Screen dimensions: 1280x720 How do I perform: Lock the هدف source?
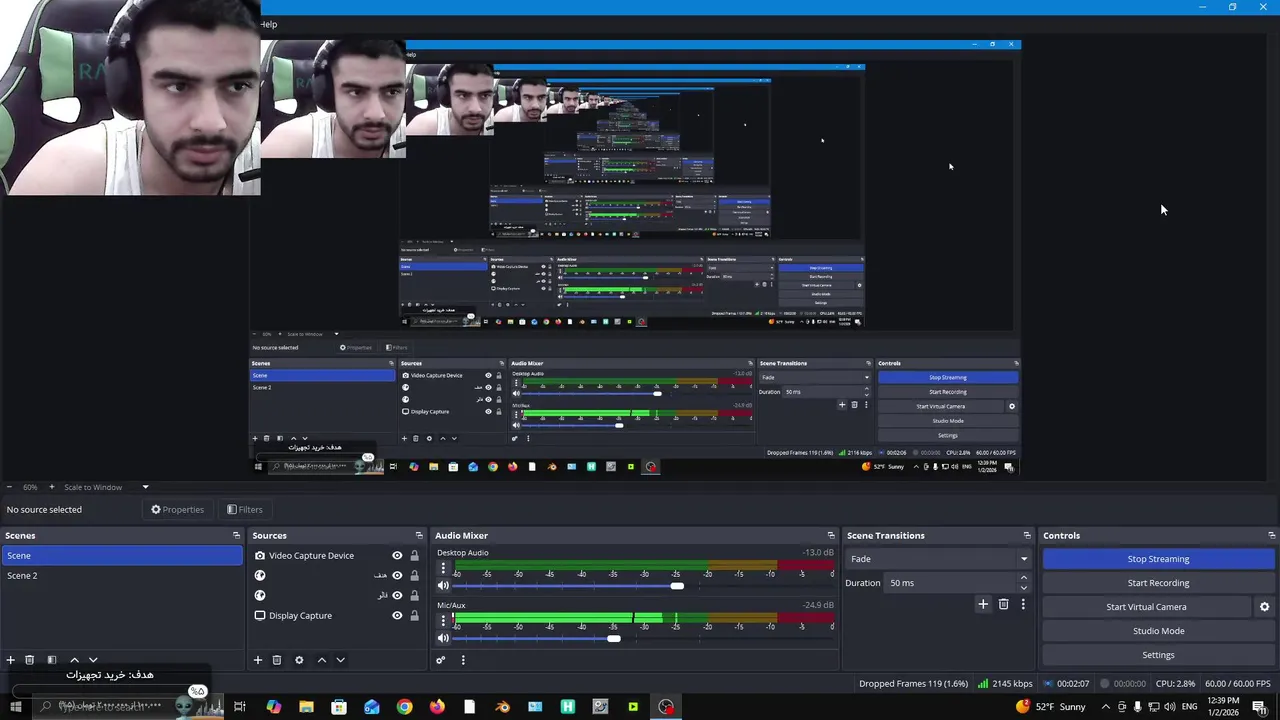(x=414, y=576)
